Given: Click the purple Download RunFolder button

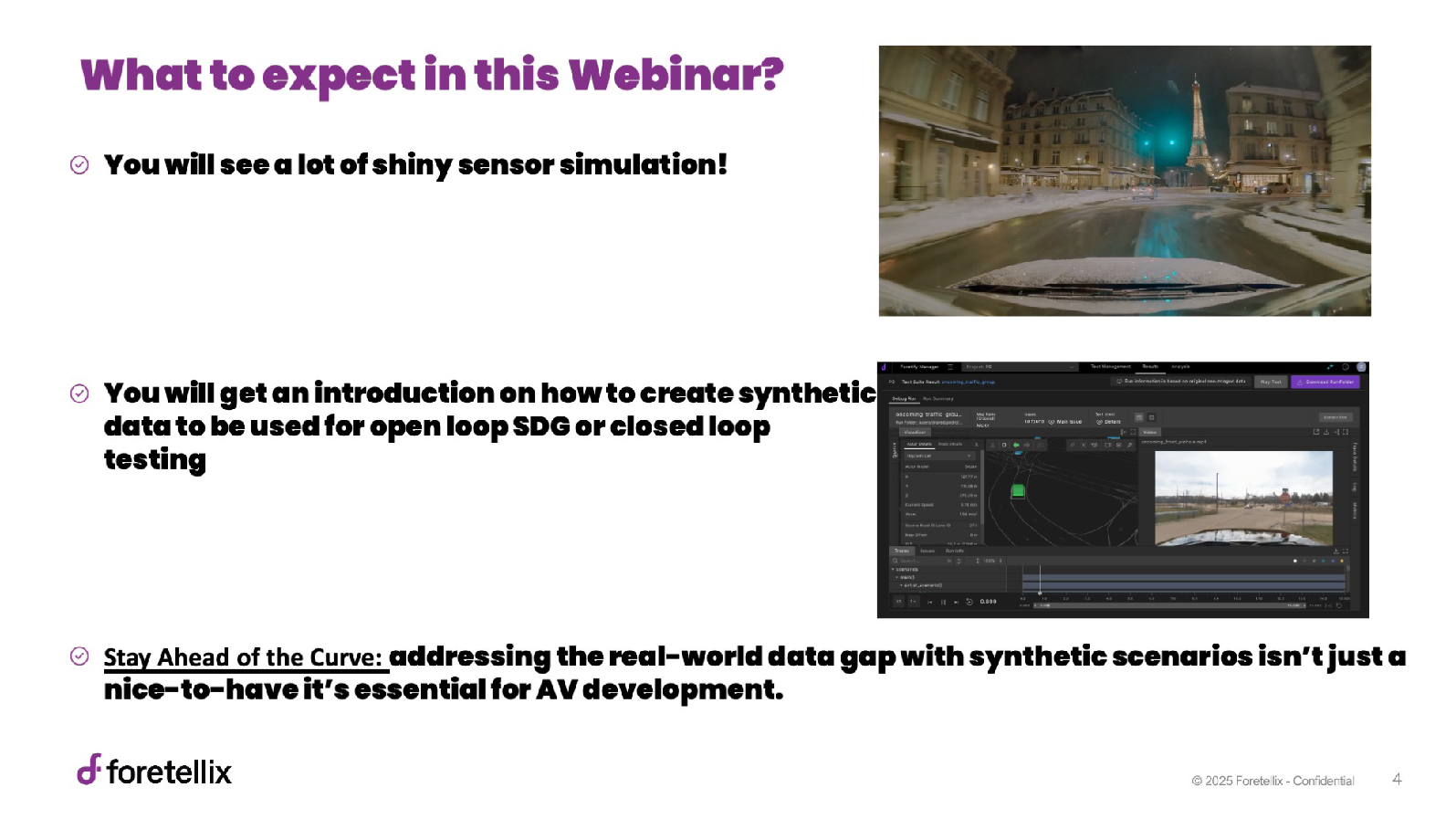Looking at the screenshot, I should pyautogui.click(x=1325, y=382).
